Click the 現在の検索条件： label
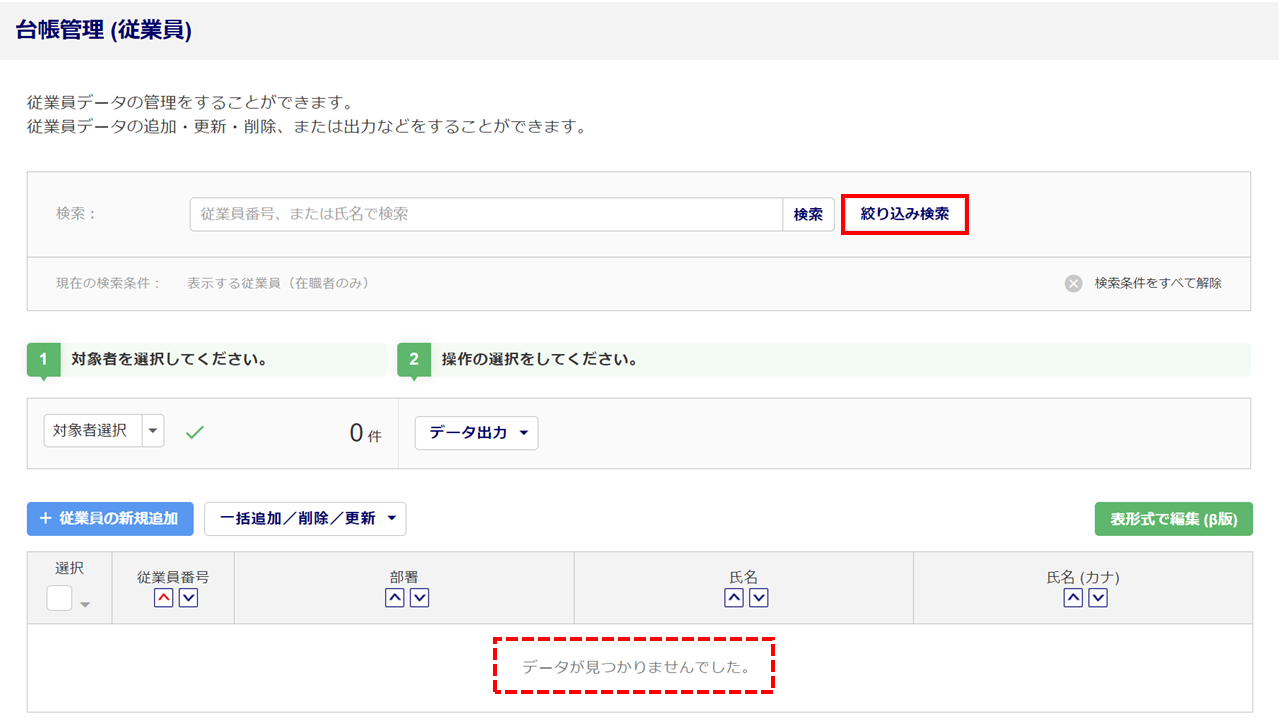1280x721 pixels. tap(109, 283)
